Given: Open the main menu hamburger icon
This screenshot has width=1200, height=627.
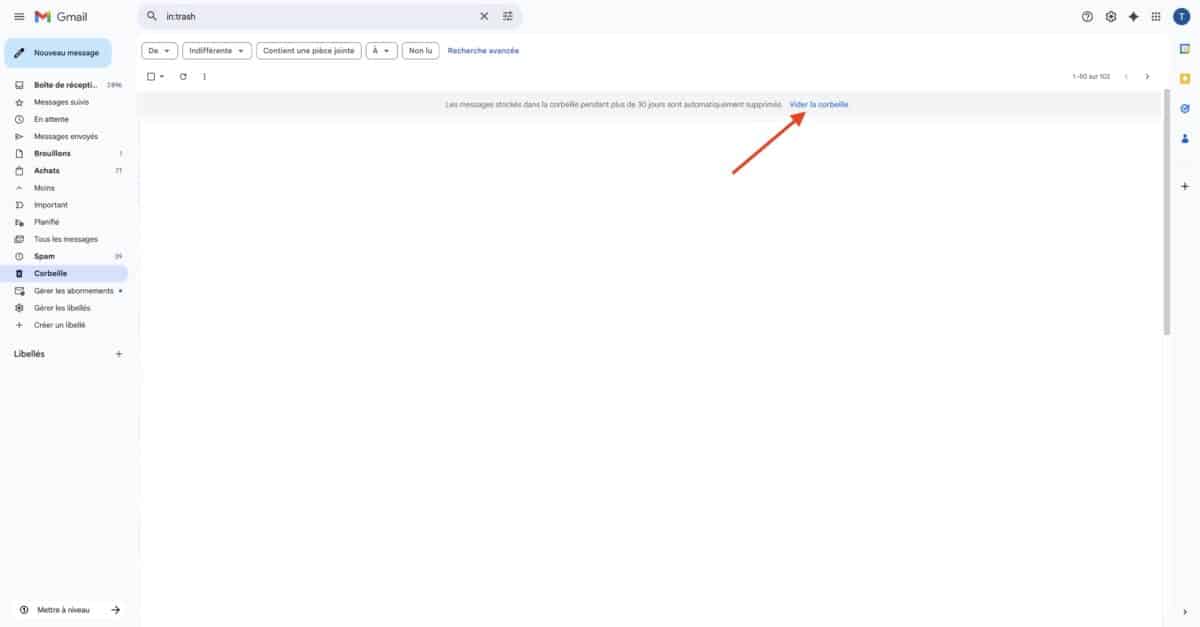Looking at the screenshot, I should tap(18, 16).
